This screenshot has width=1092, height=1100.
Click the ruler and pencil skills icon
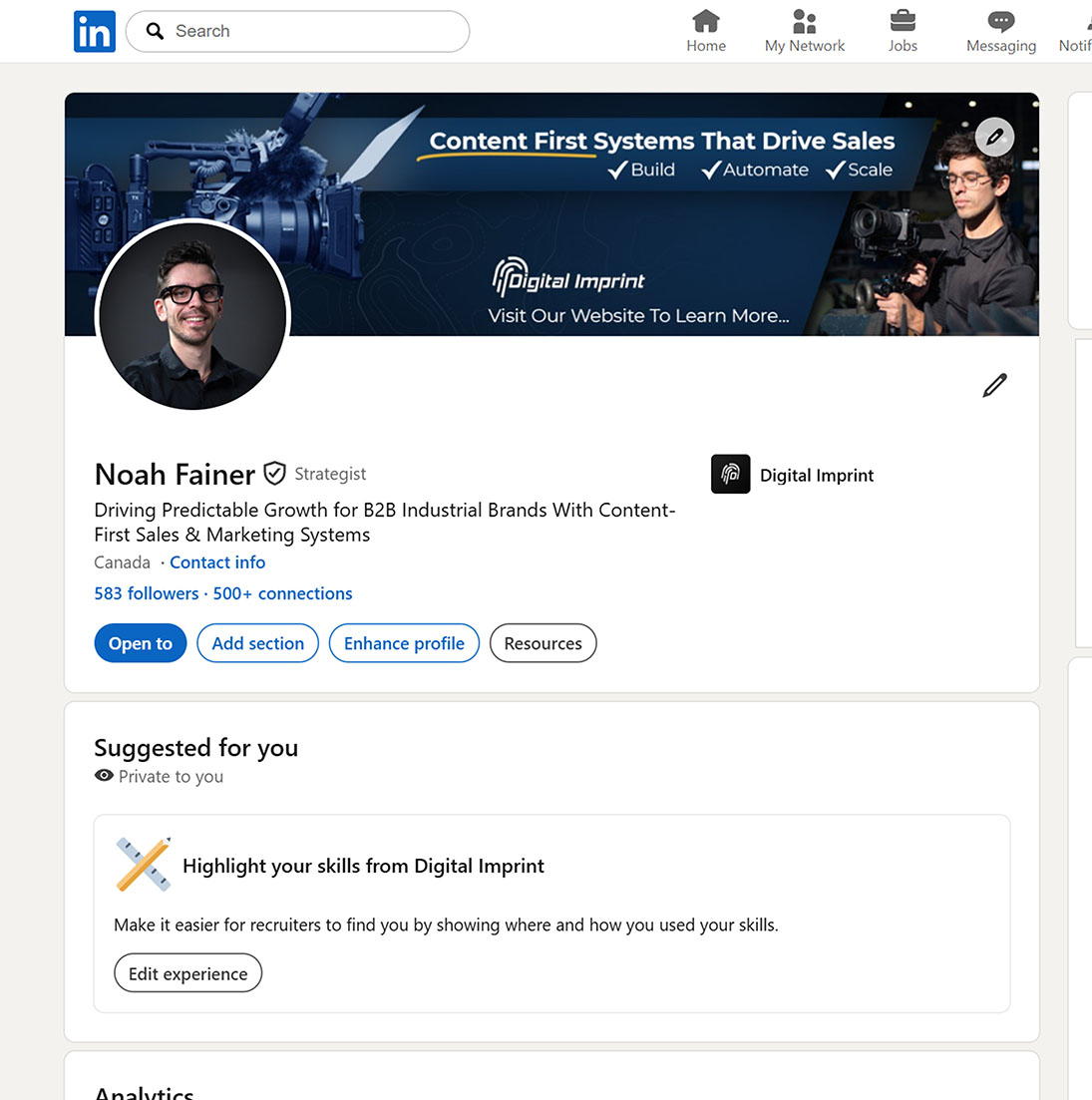(144, 865)
